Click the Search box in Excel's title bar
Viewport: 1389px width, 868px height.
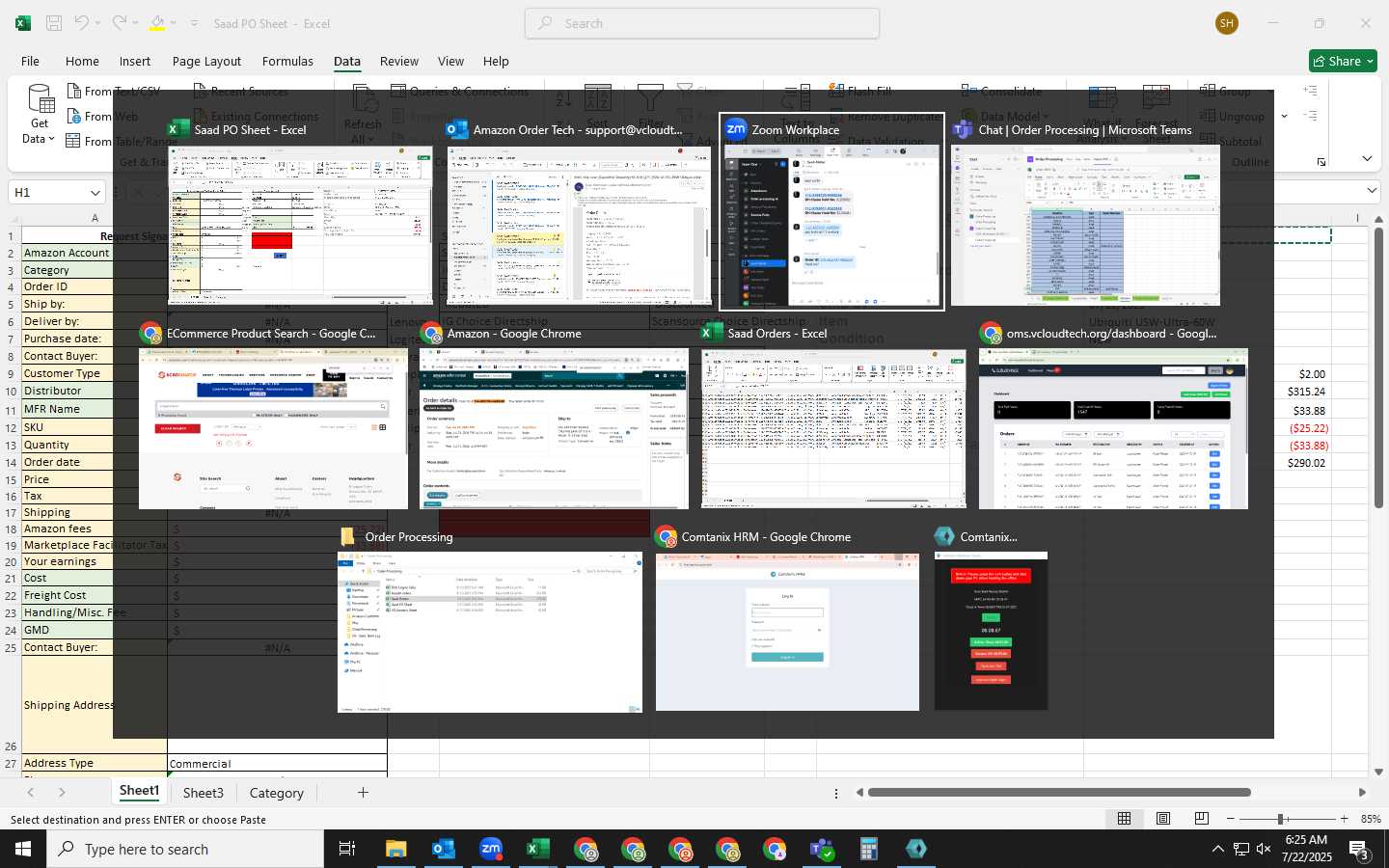[x=702, y=23]
